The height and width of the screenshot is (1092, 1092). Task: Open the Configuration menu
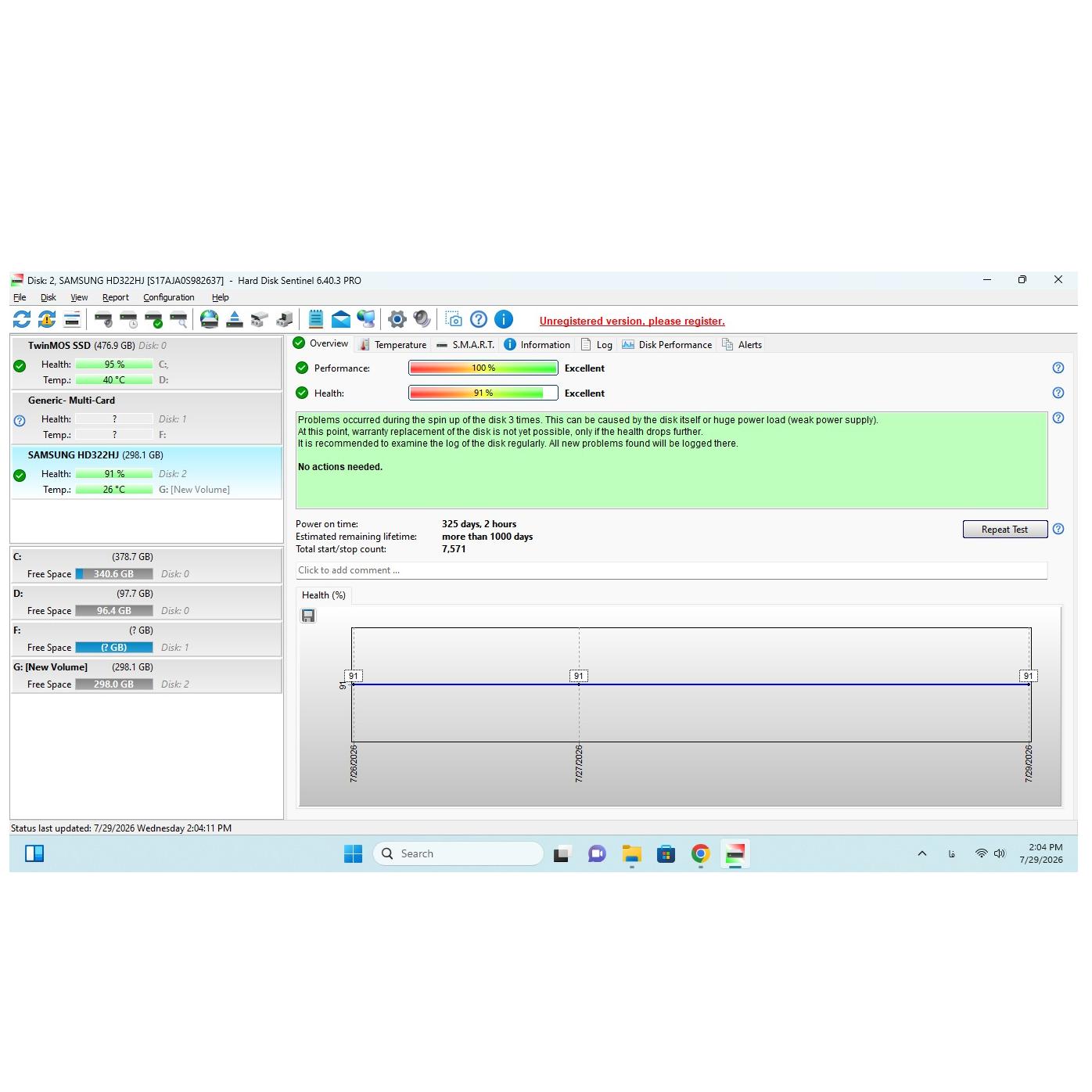pos(169,297)
